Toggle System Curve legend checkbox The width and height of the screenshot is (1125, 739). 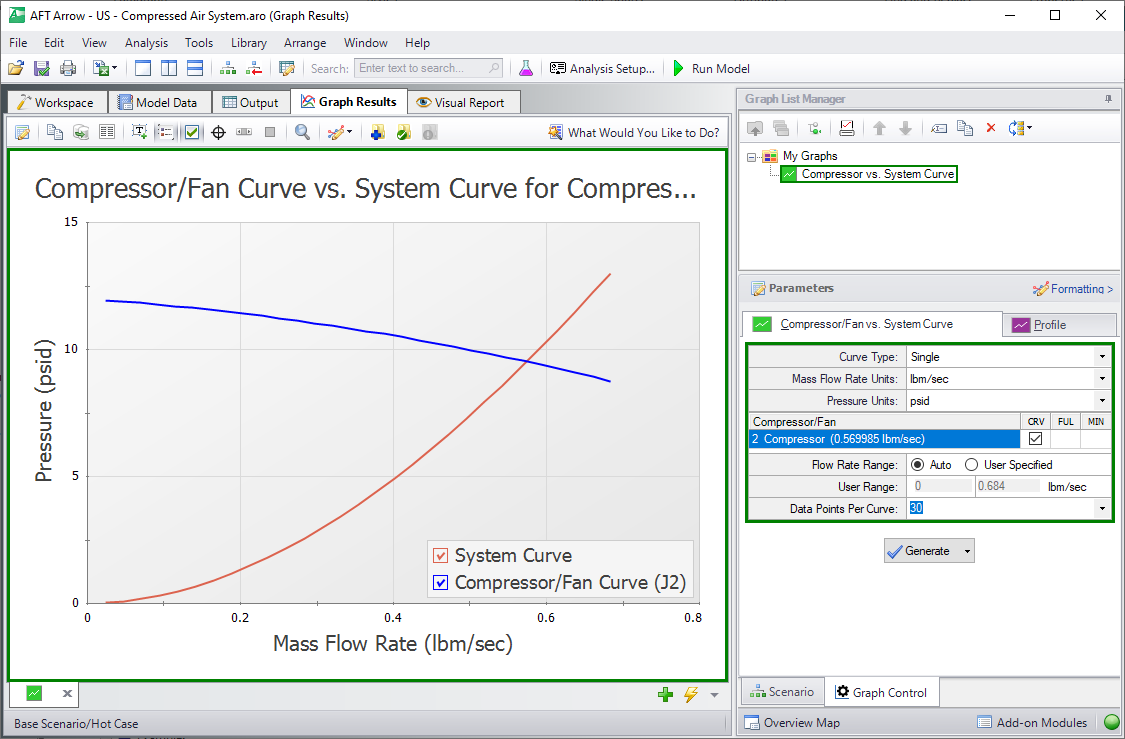coord(441,555)
